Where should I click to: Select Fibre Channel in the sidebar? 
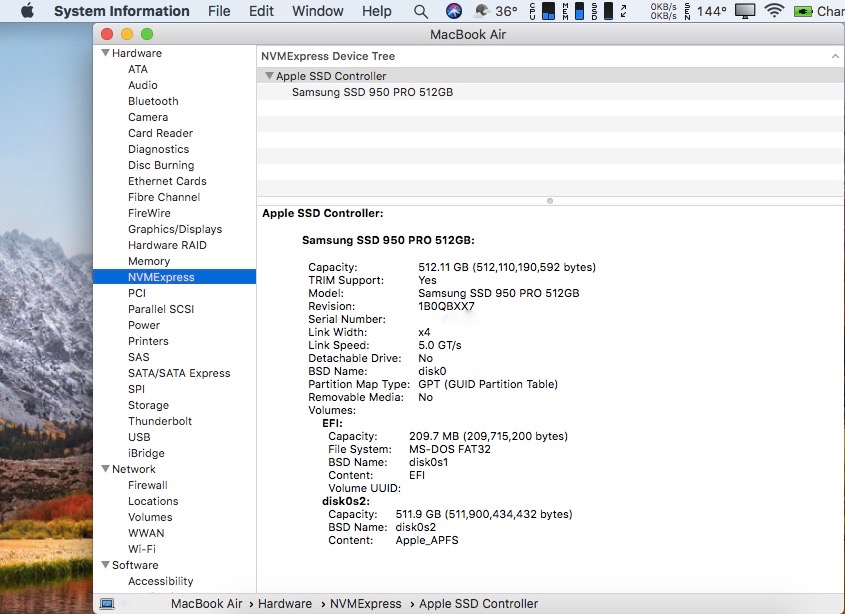click(164, 197)
